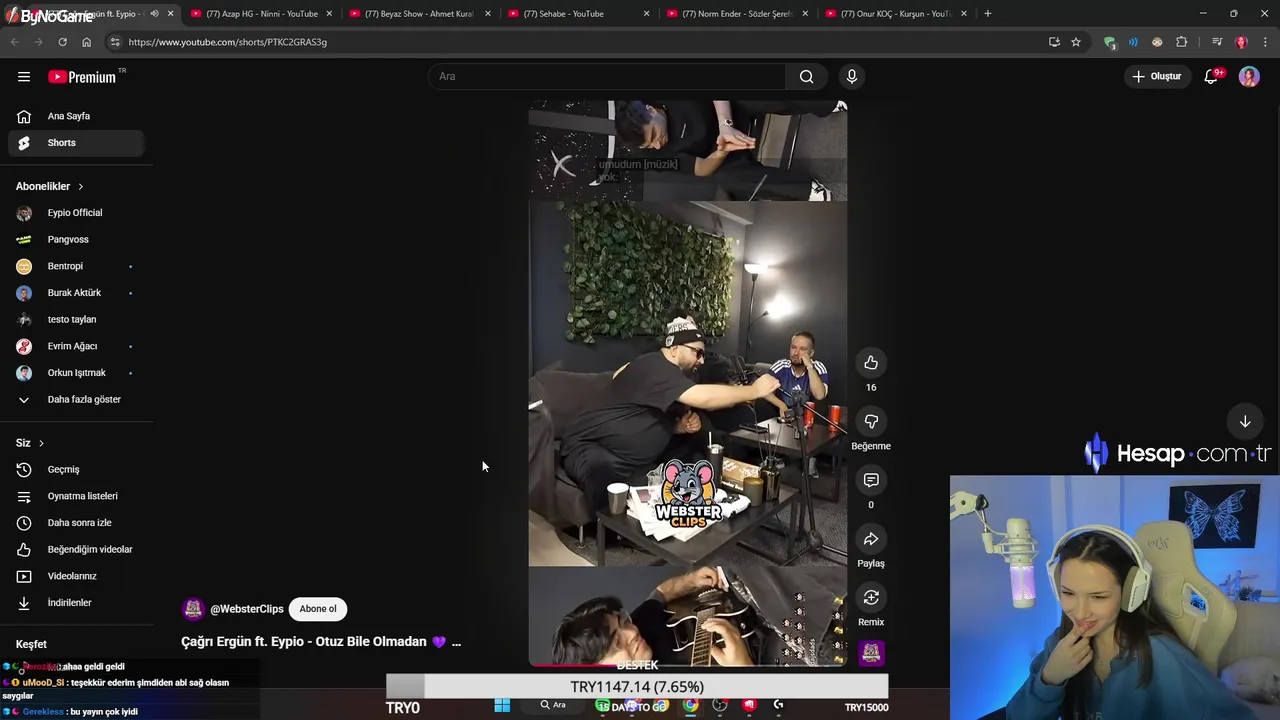
Task: Go back in browser history
Action: coord(14,42)
